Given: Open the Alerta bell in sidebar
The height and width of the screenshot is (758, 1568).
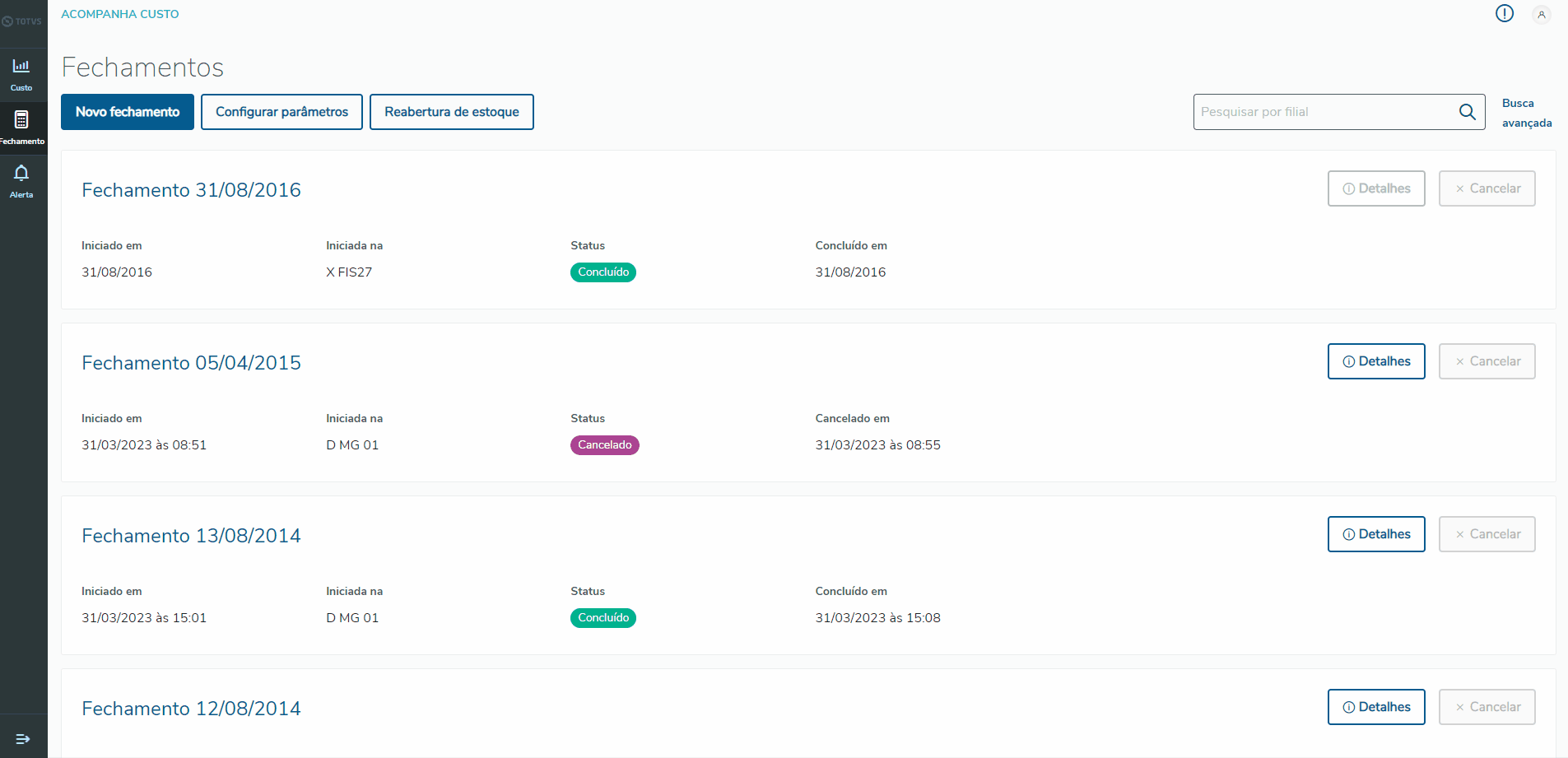Looking at the screenshot, I should (21, 181).
